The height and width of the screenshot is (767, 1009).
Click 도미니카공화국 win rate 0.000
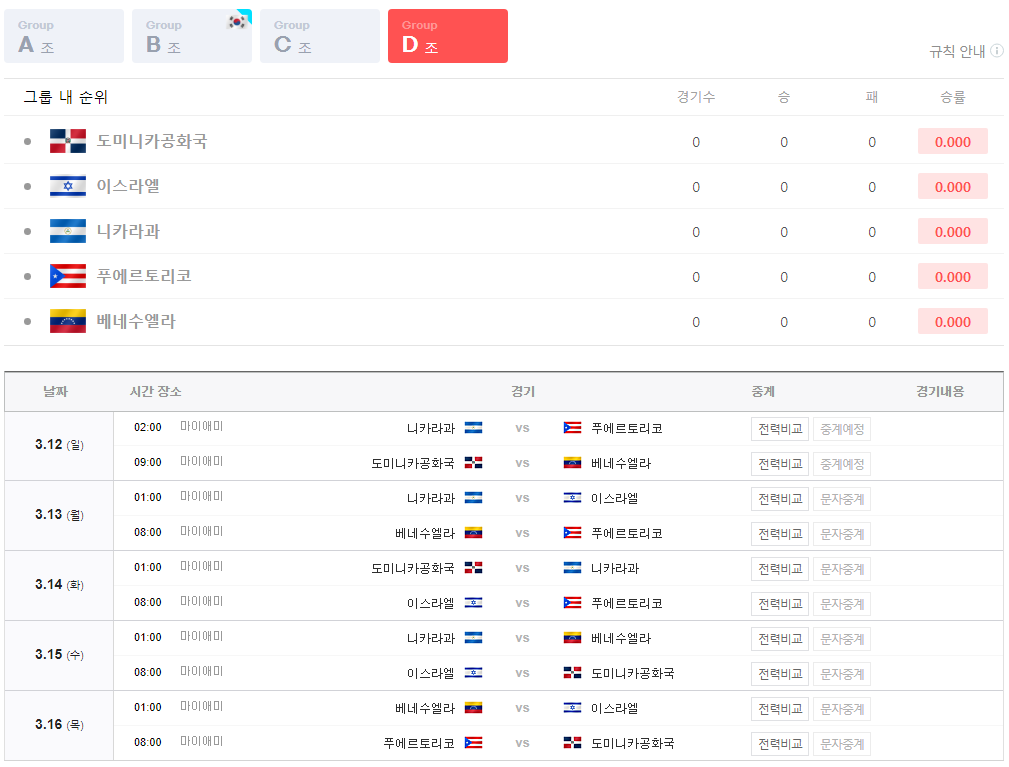click(x=952, y=142)
